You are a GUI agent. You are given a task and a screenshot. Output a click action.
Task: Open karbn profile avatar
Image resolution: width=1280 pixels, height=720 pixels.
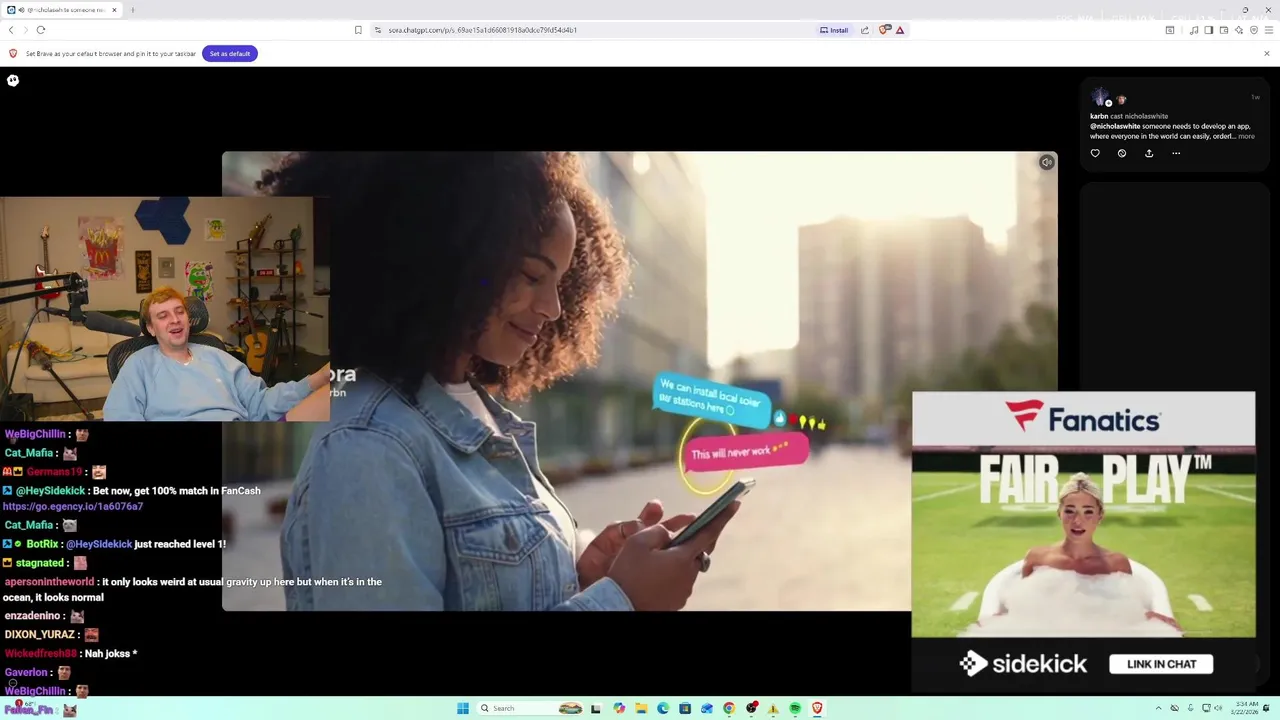(1100, 97)
